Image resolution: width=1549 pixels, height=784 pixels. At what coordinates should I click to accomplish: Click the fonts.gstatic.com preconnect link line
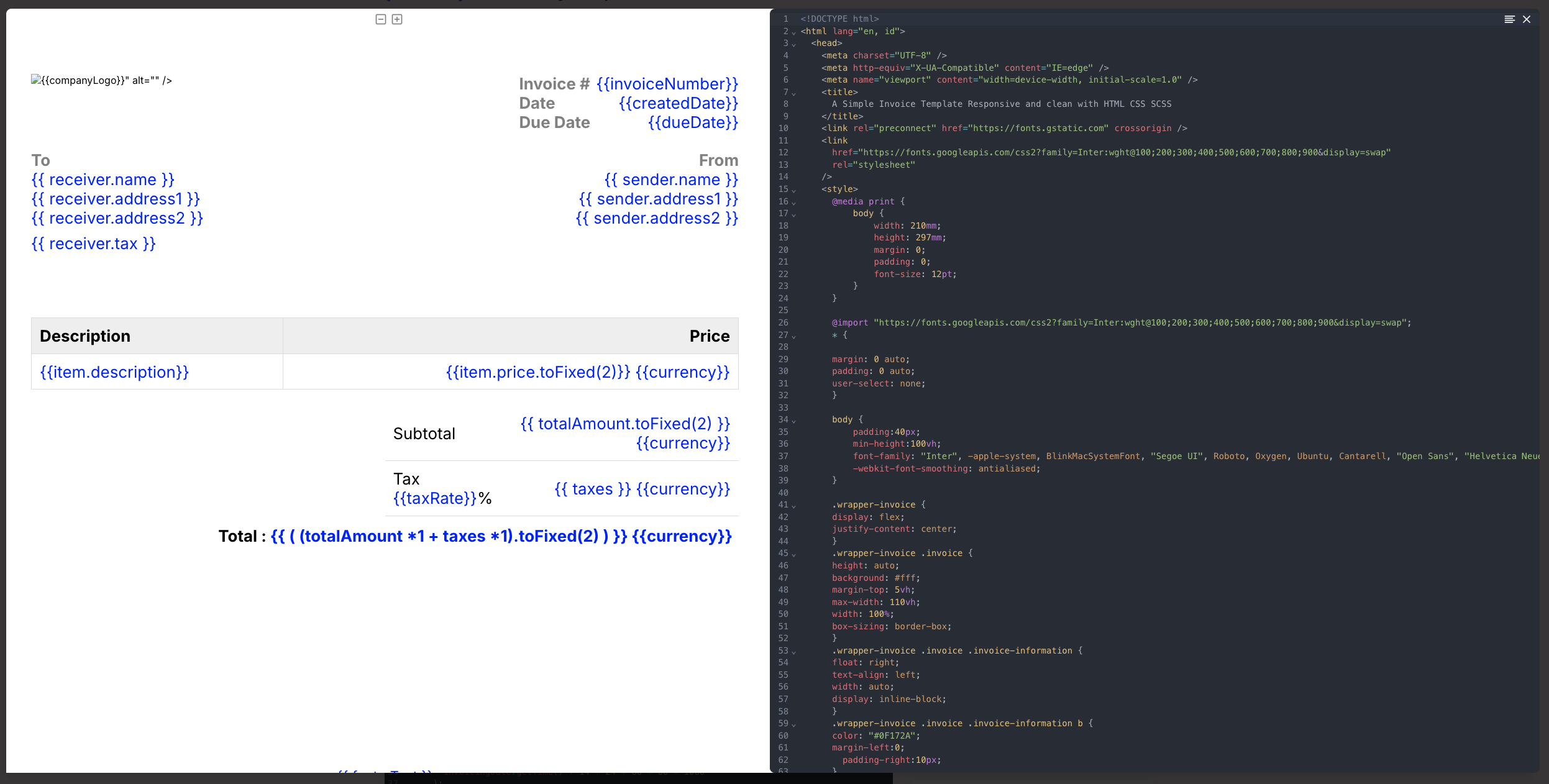pos(1004,129)
